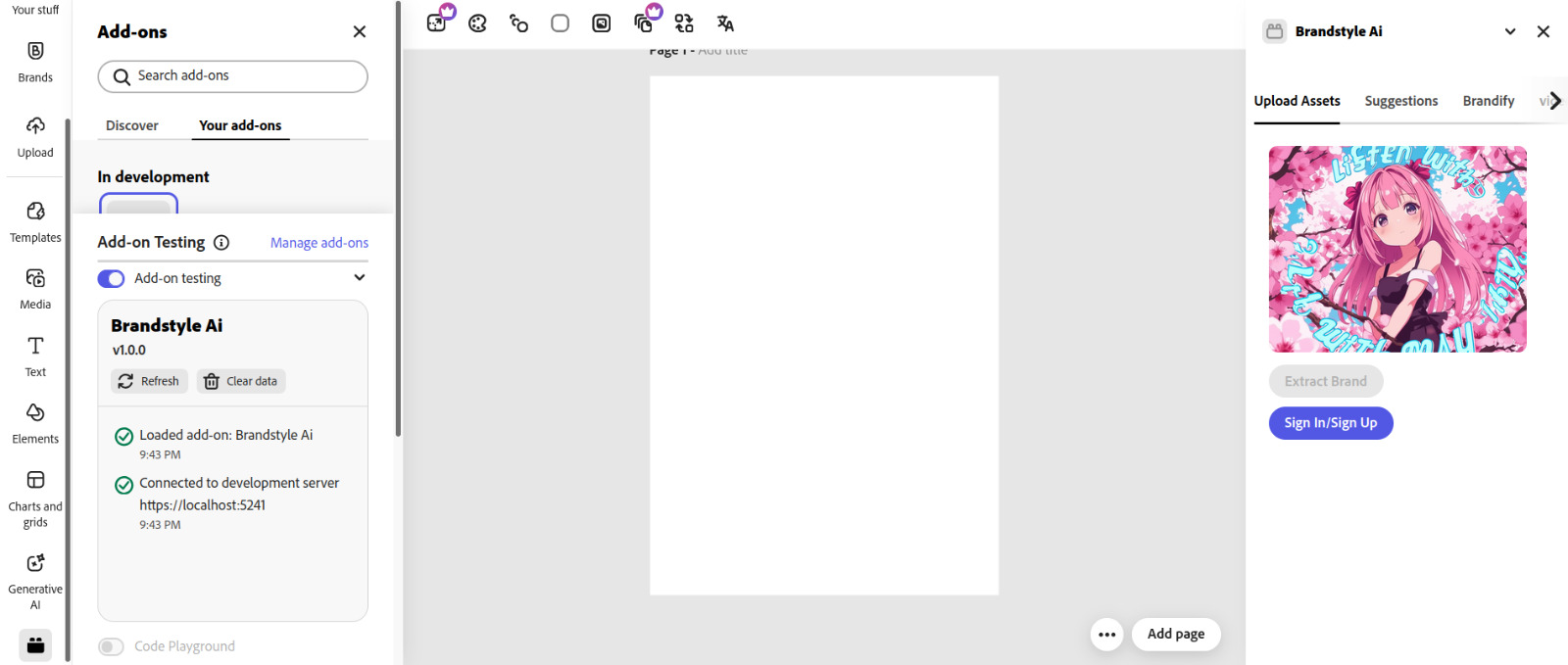Image resolution: width=1568 pixels, height=665 pixels.
Task: Click the Loaded add-on check icon
Action: click(x=123, y=437)
